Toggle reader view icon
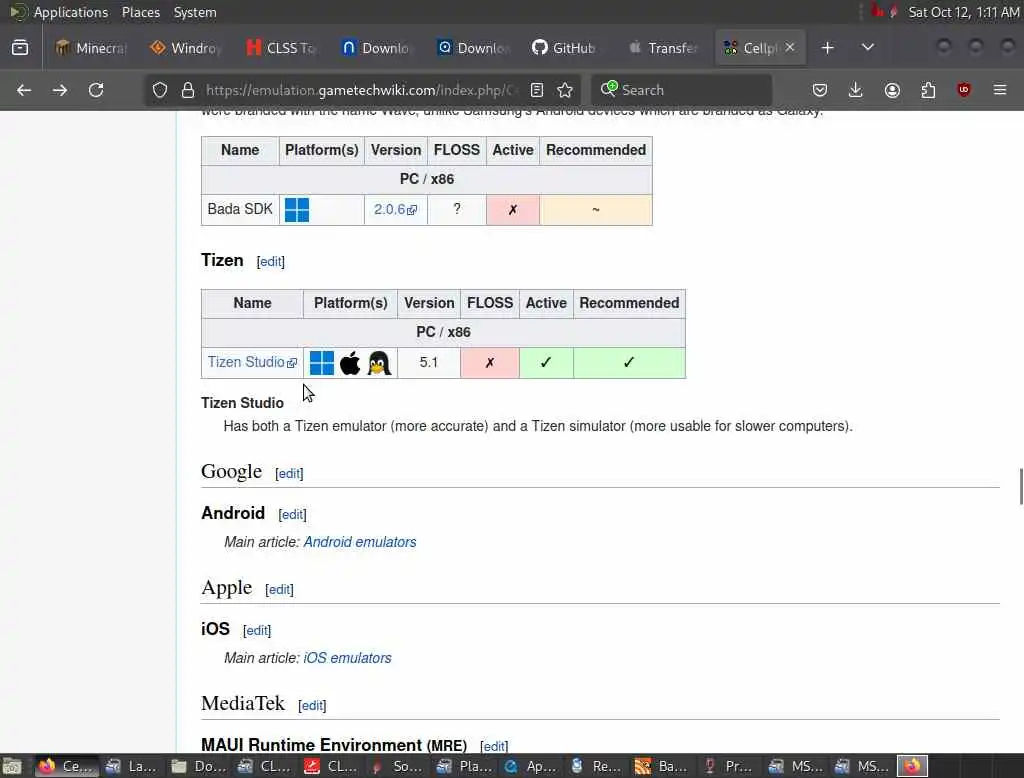 (537, 90)
